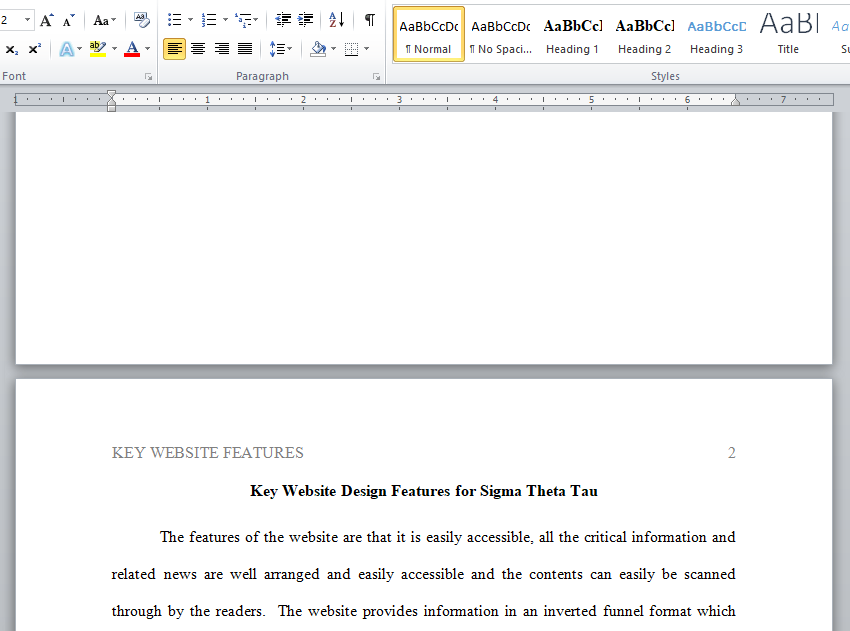Viewport: 850px width, 631px height.
Task: Open the Bullets library dropdown arrow
Action: pyautogui.click(x=190, y=21)
